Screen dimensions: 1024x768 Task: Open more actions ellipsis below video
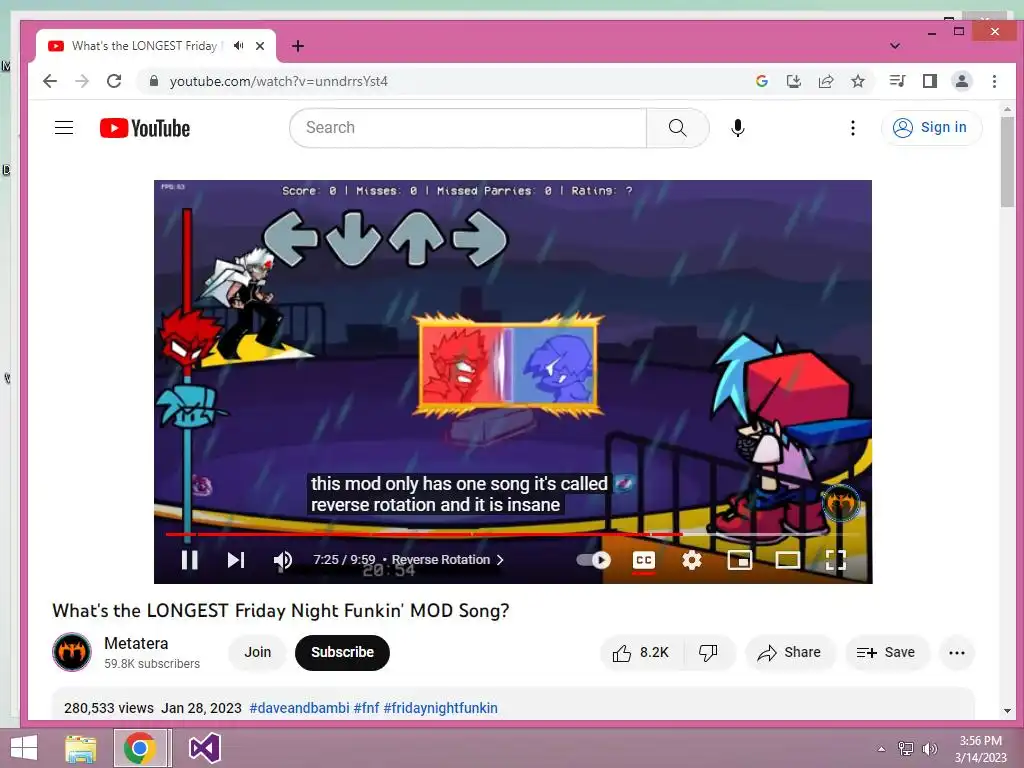pyautogui.click(x=957, y=652)
